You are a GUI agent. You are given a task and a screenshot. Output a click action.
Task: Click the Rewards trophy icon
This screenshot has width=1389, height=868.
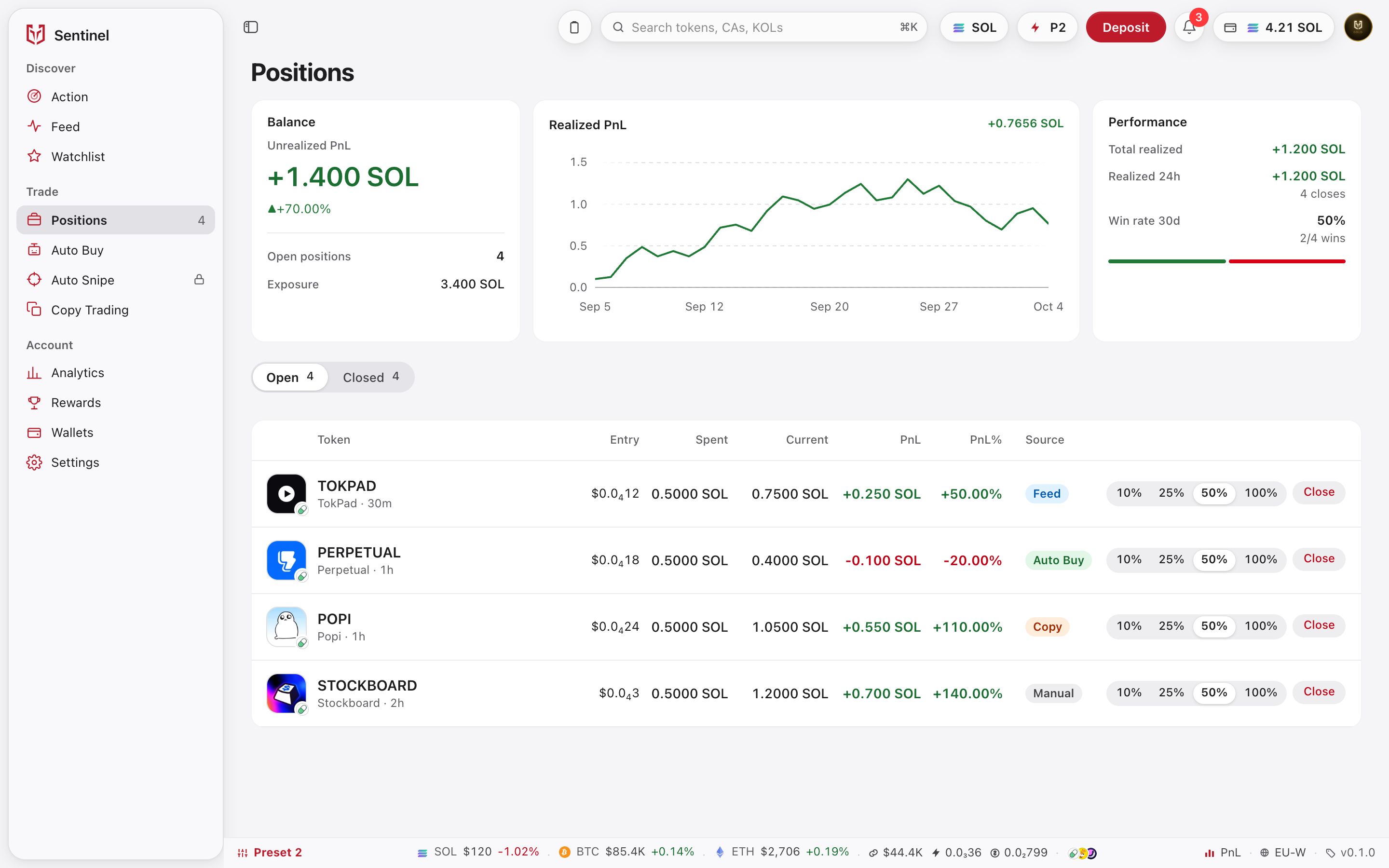(x=34, y=403)
